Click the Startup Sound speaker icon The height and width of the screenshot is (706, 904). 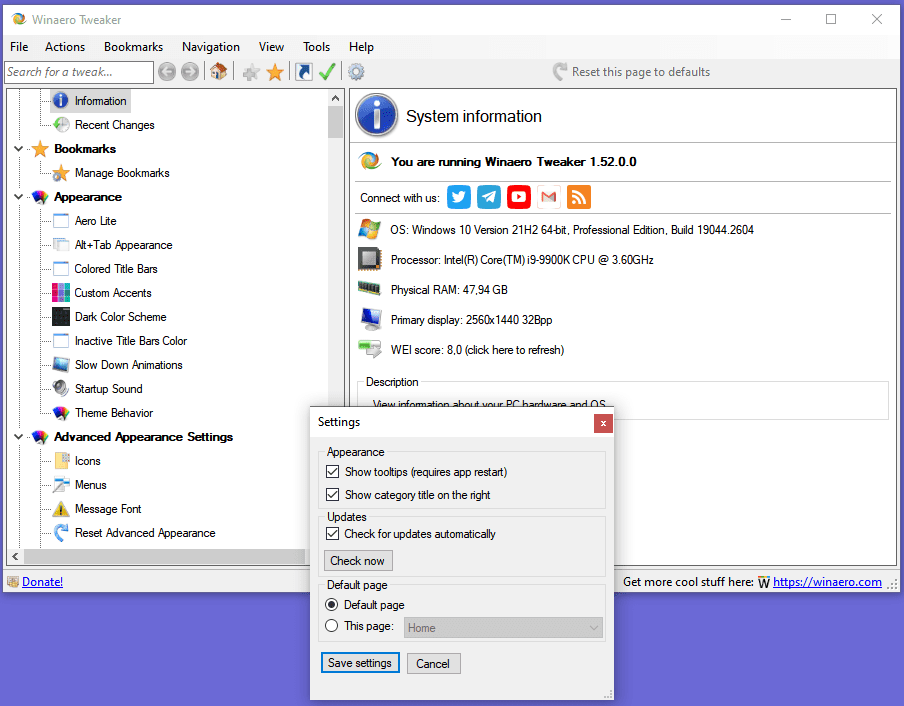pos(61,388)
